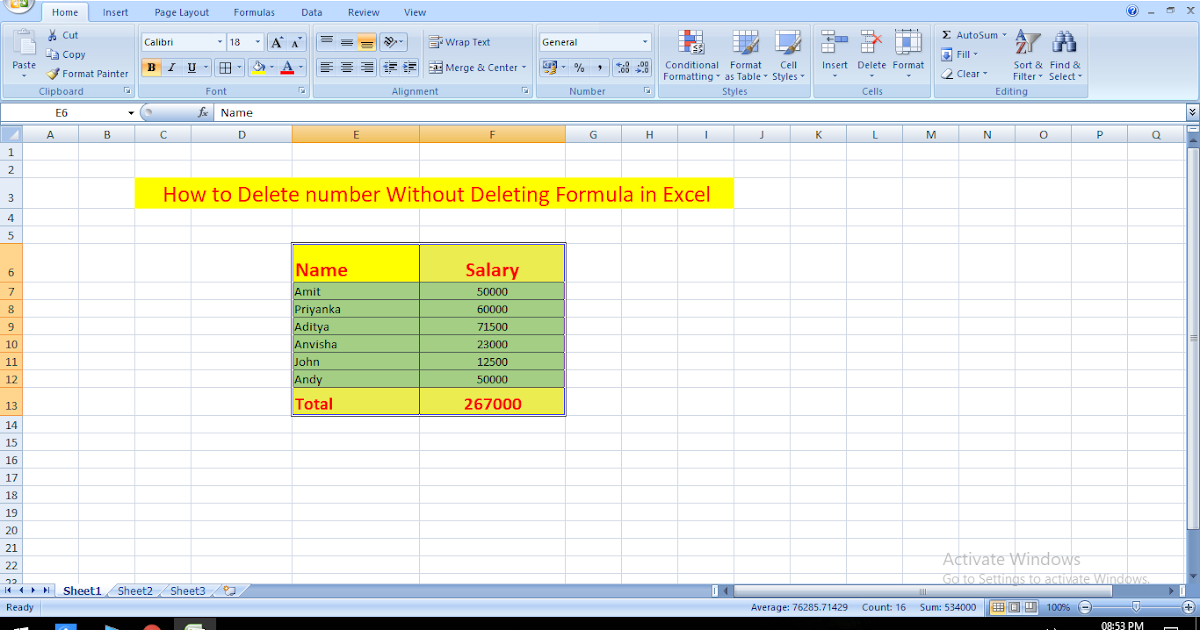Open Conditional Formatting icon
The image size is (1200, 630).
pos(691,43)
